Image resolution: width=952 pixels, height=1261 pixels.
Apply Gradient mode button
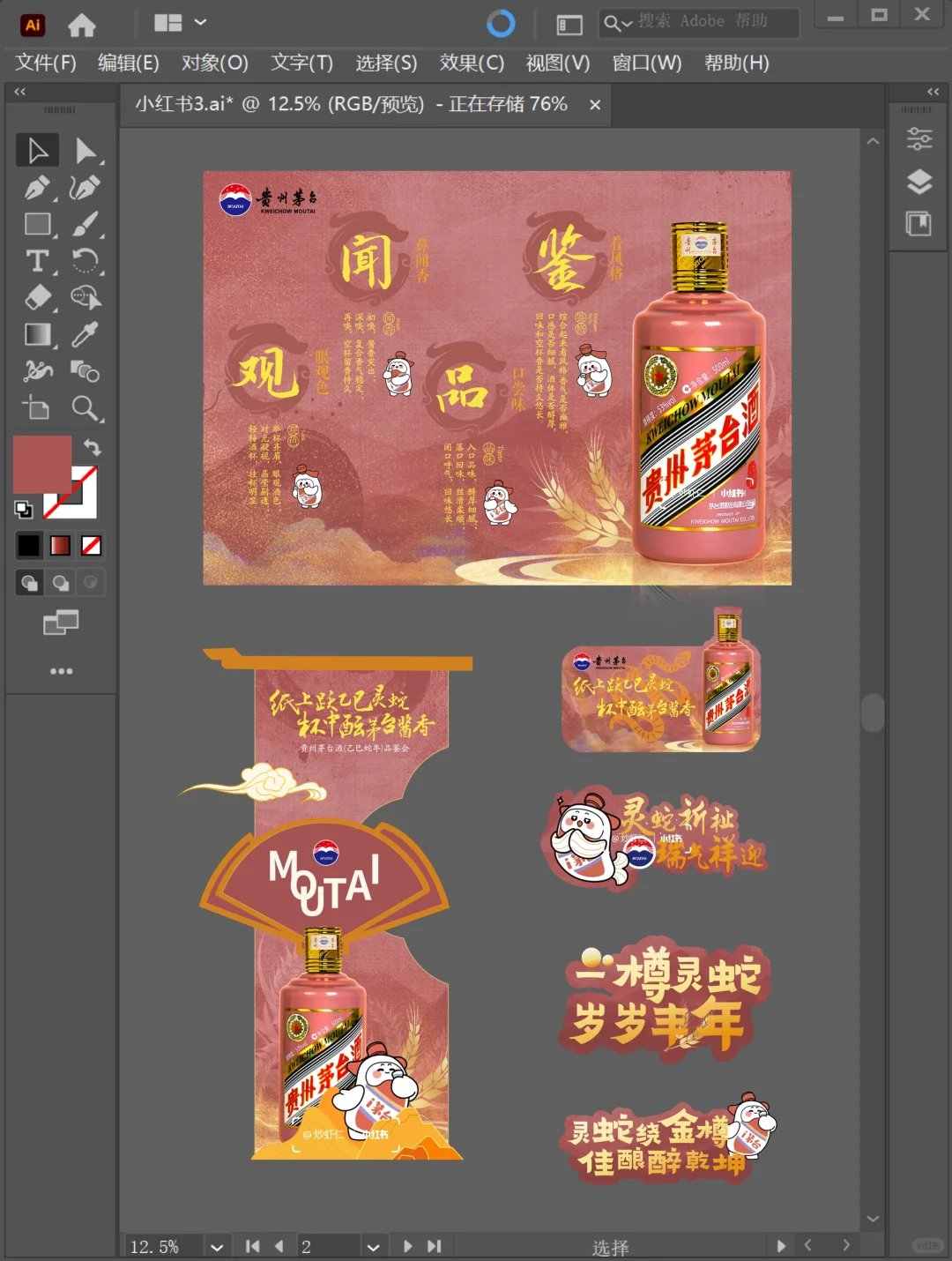60,546
